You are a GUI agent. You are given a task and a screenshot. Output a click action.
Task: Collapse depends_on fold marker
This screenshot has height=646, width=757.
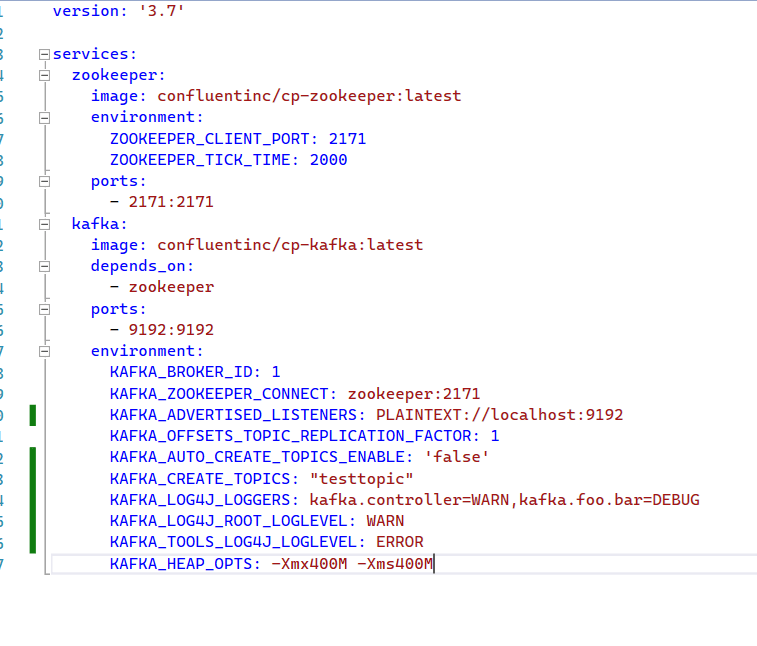(44, 267)
